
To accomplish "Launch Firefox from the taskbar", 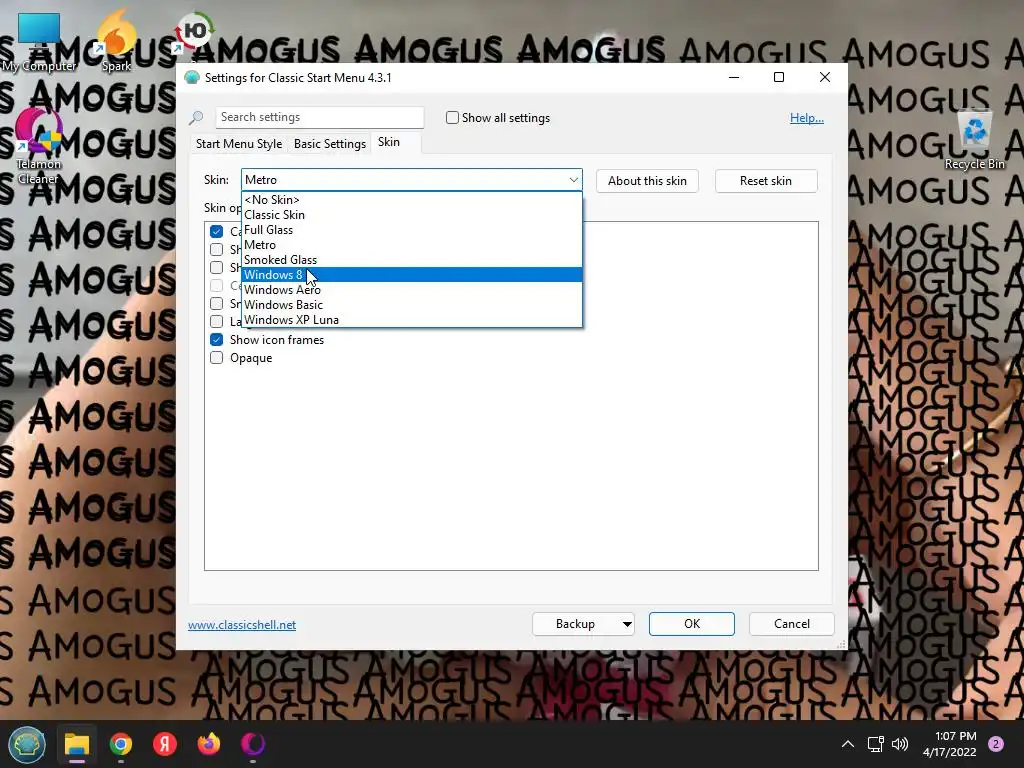I will click(x=209, y=744).
